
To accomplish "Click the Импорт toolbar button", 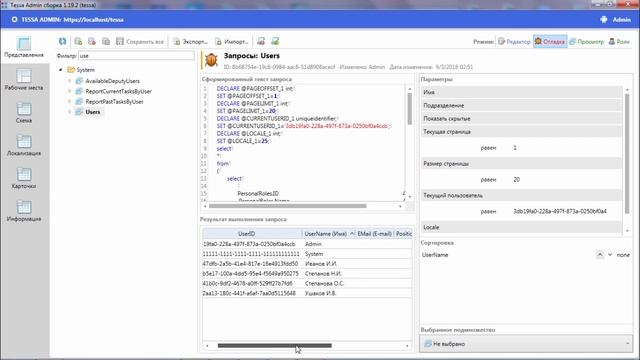I will click(x=232, y=42).
